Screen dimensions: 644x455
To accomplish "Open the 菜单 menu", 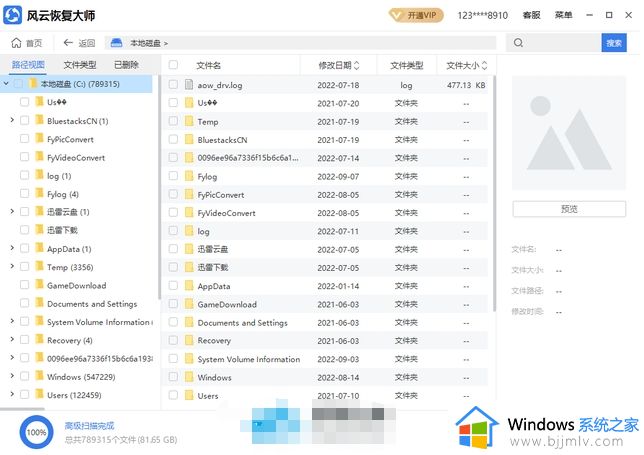I will (x=563, y=15).
